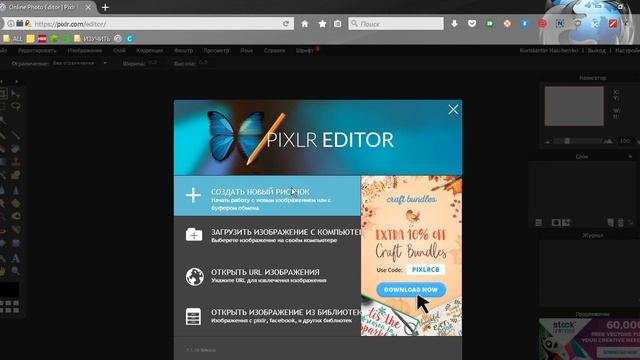
Task: Open the Редактировать menu
Action: pyautogui.click(x=37, y=51)
